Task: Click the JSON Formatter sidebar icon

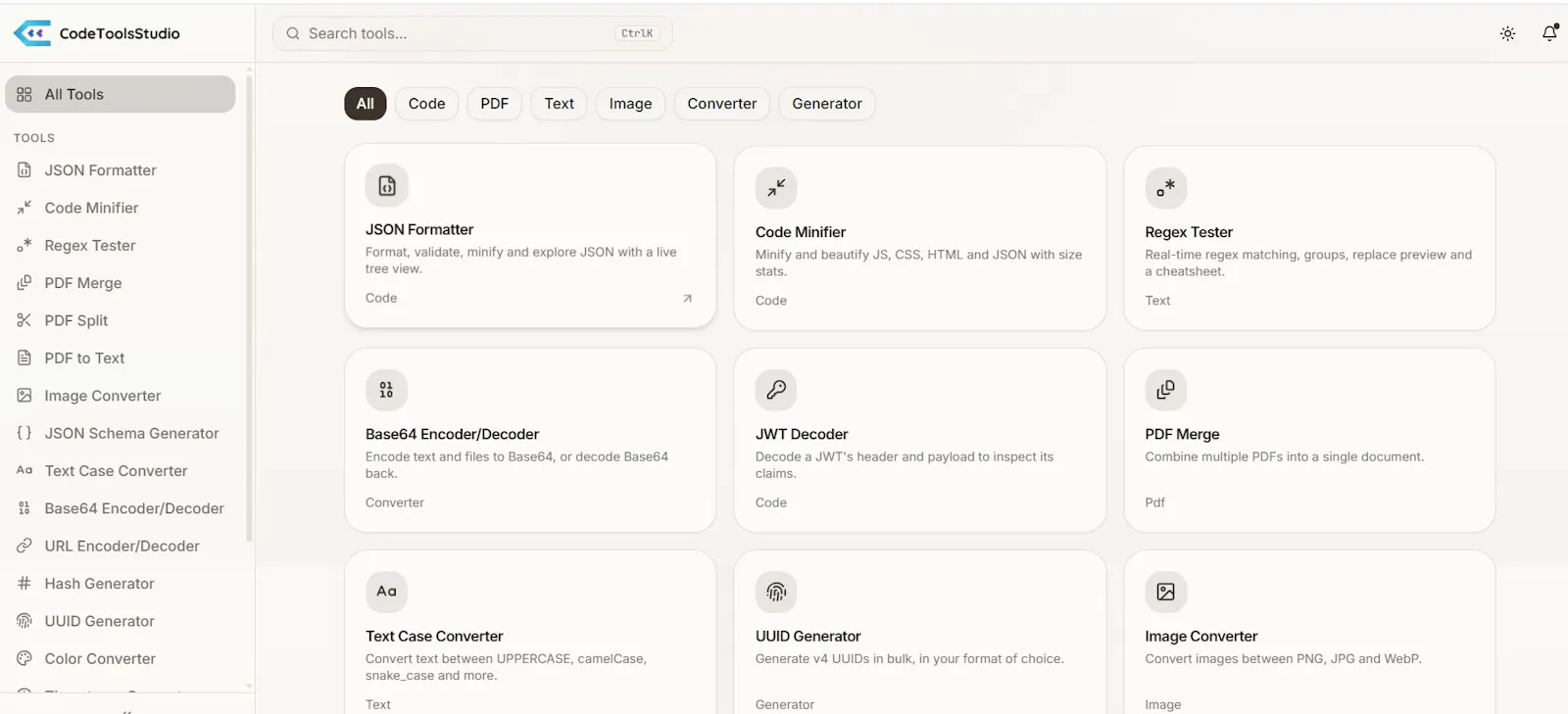Action: coord(24,169)
